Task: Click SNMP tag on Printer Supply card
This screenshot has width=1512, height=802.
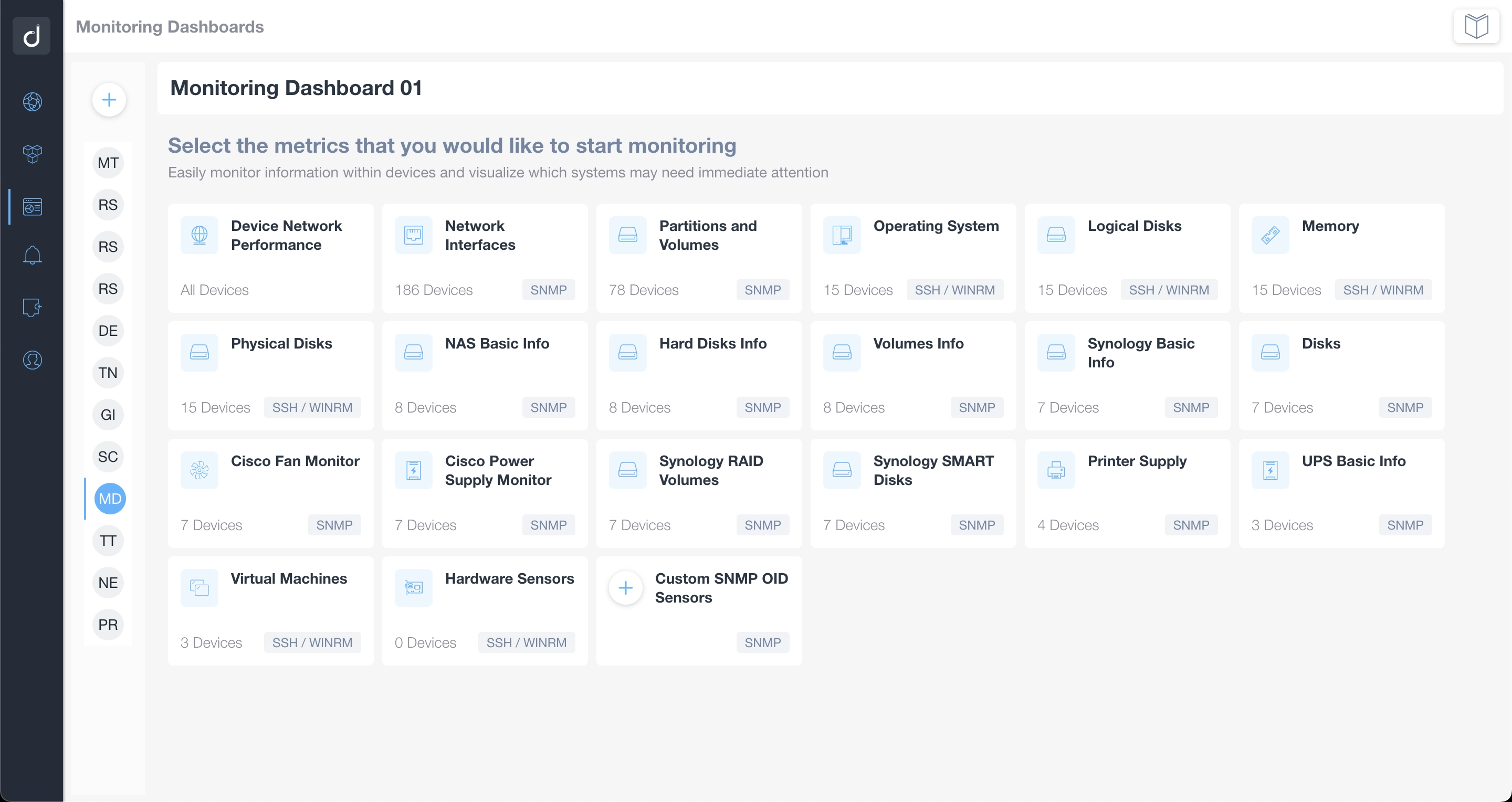Action: pyautogui.click(x=1191, y=525)
